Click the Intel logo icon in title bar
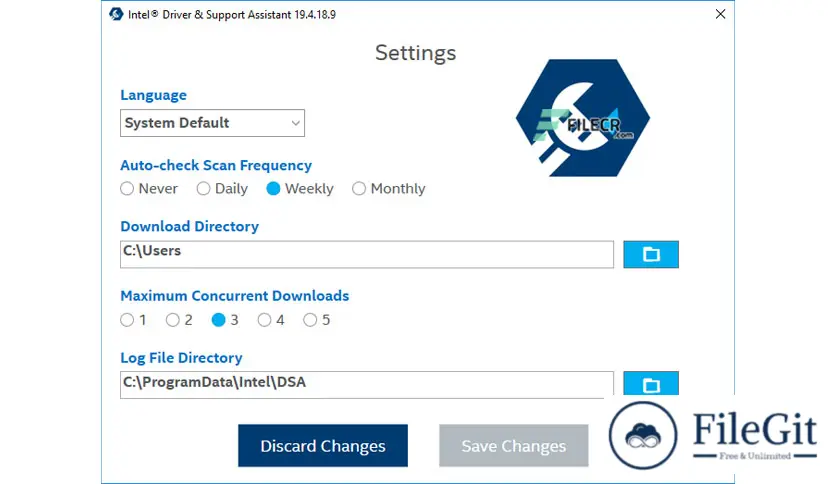Viewport: 836px width, 484px height. [117, 15]
